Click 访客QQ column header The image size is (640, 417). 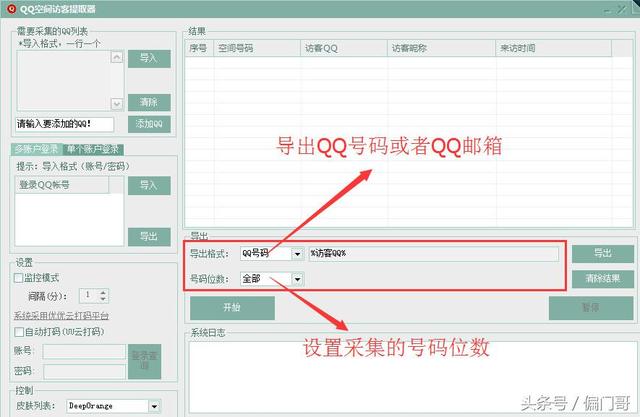click(x=344, y=48)
